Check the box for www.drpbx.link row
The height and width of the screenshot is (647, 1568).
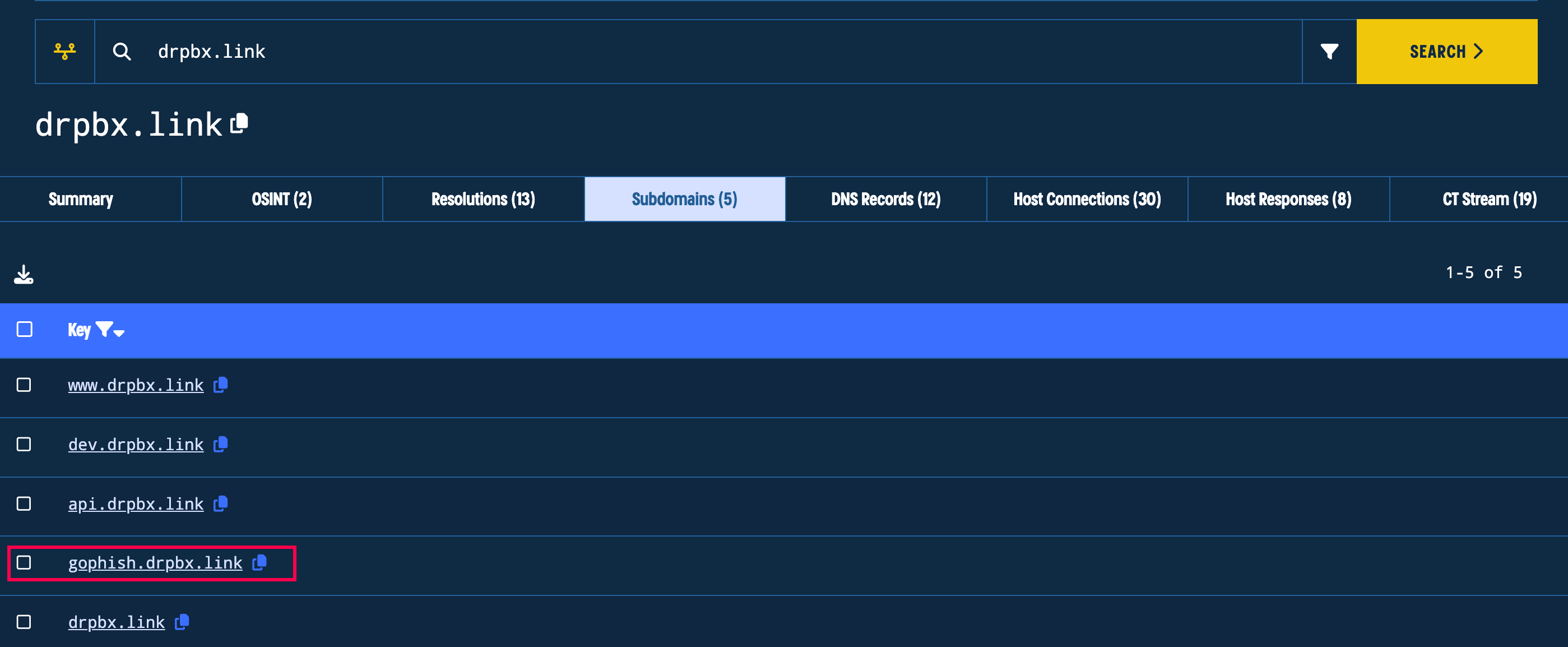click(24, 385)
